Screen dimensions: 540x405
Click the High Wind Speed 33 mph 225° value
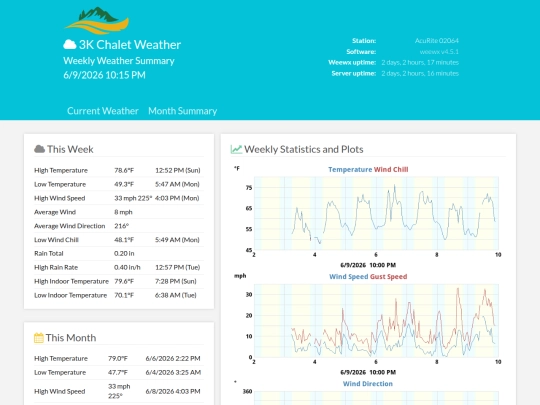[133, 198]
